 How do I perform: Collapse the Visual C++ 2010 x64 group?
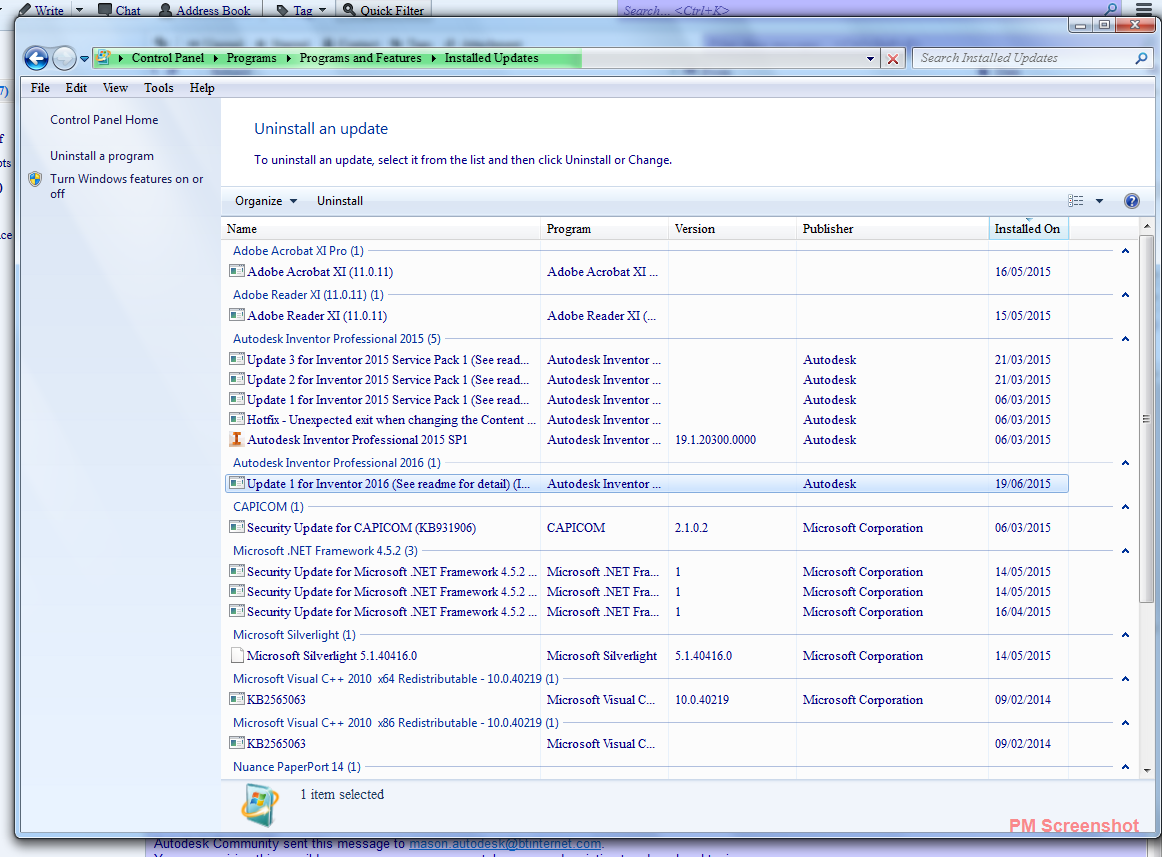[1125, 678]
